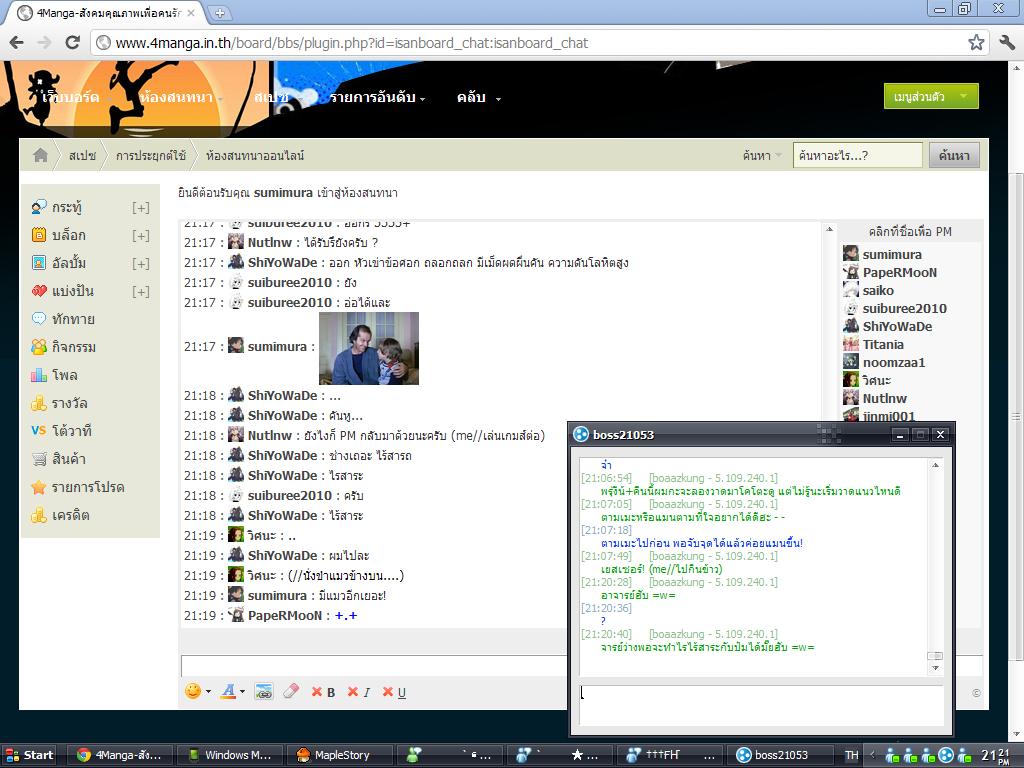Image resolution: width=1024 pixels, height=768 pixels.
Task: Expand the [+] next to บล็อก
Action: [140, 236]
